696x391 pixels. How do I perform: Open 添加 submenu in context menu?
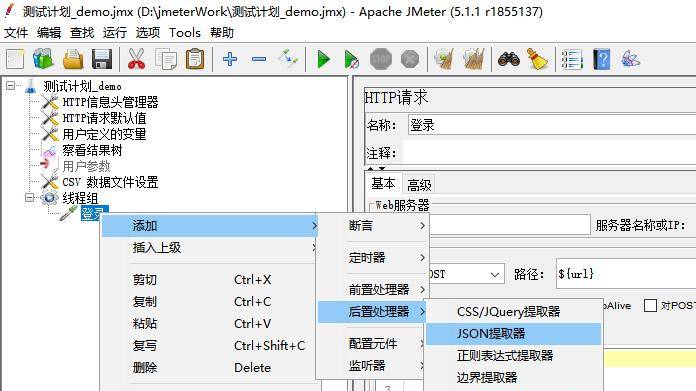click(x=210, y=225)
